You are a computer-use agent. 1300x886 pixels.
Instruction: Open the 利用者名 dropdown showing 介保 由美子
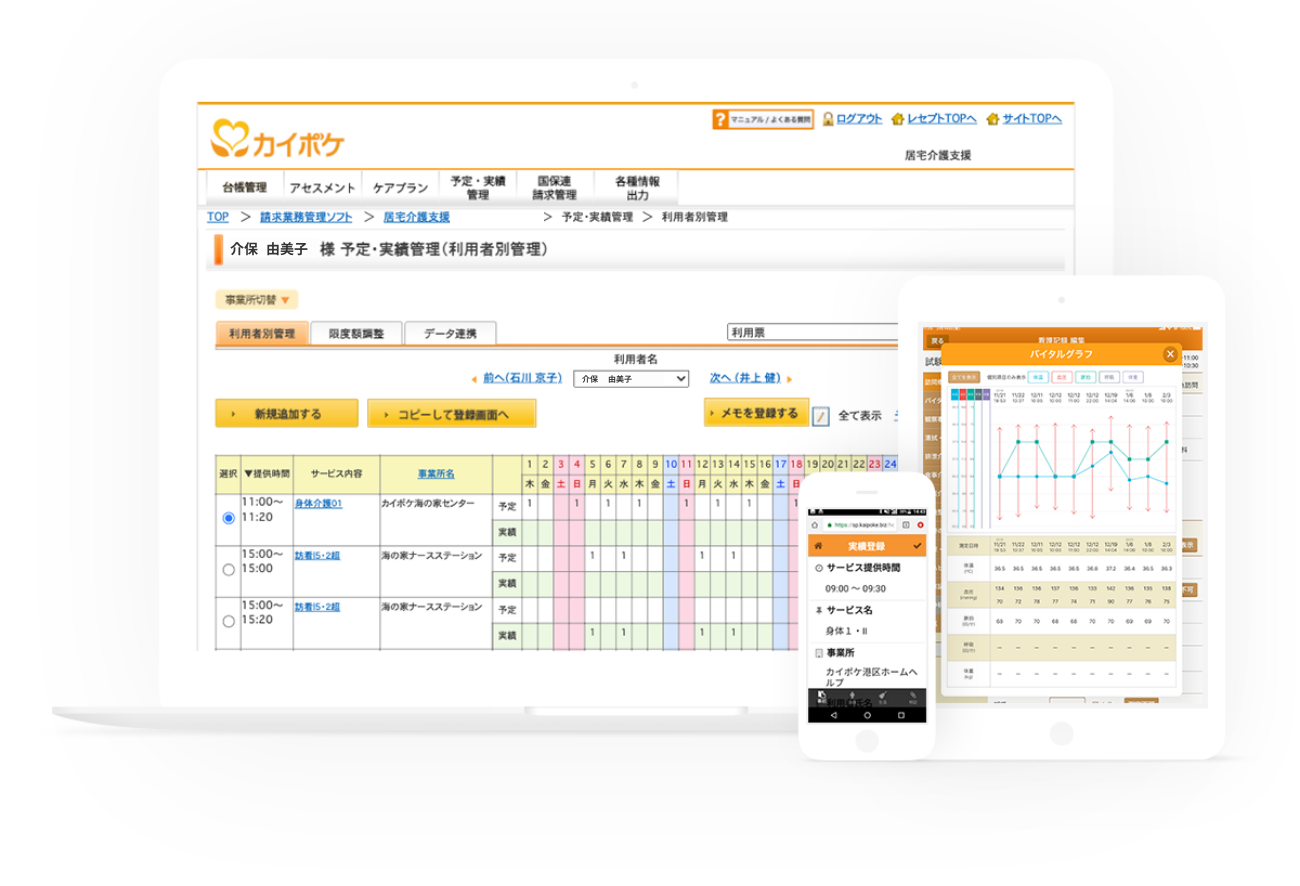coord(631,379)
